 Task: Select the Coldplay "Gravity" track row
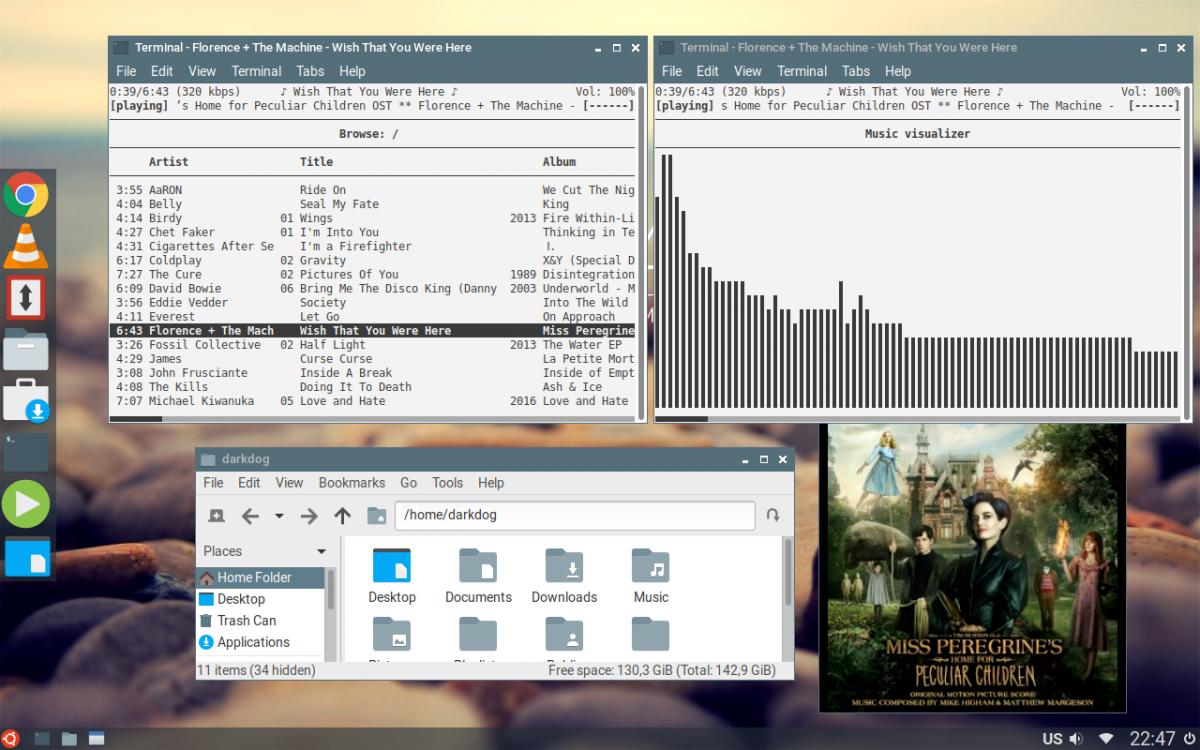[372, 260]
